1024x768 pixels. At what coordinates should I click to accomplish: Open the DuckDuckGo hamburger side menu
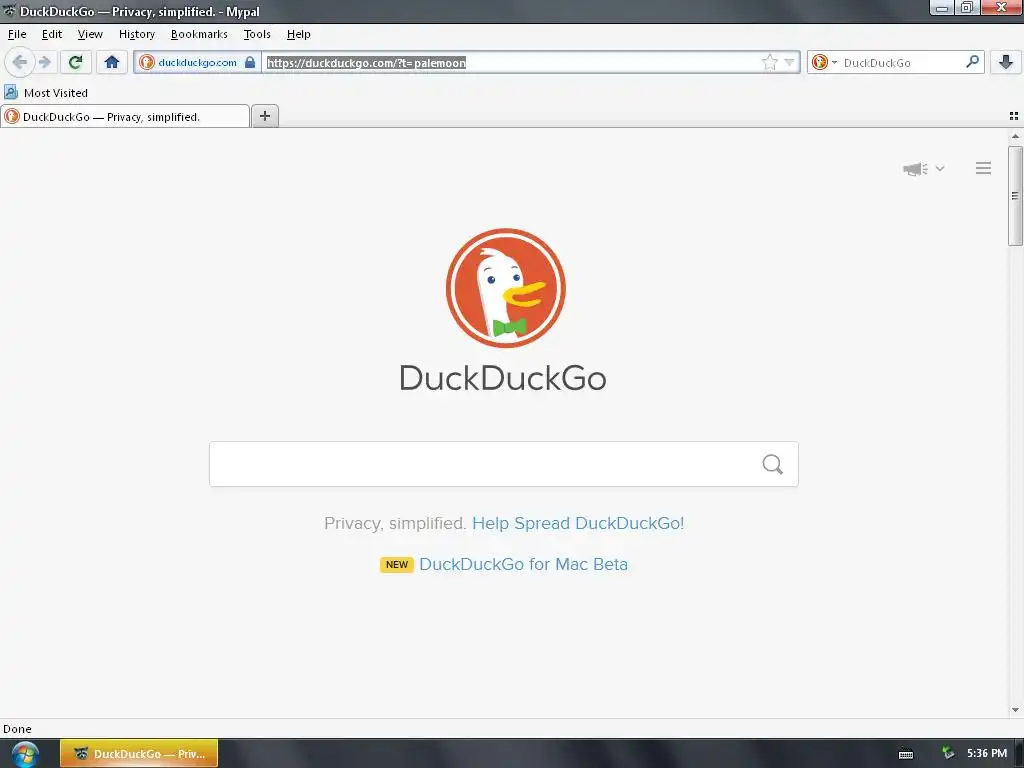984,168
